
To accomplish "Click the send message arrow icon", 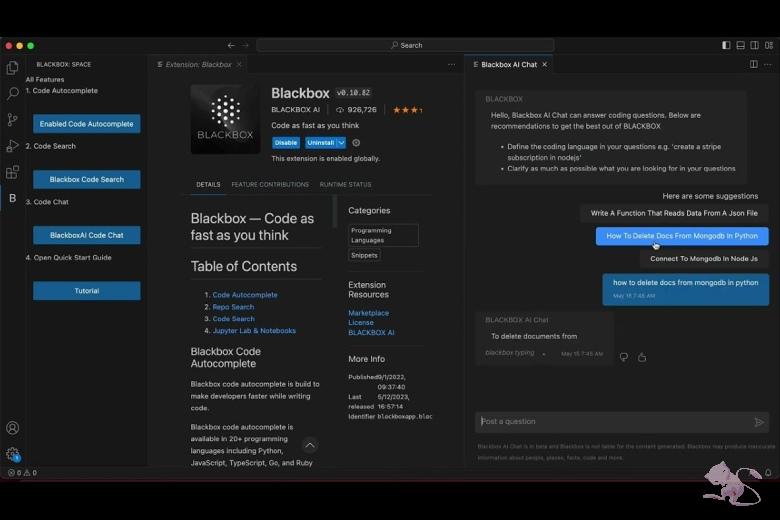I will pos(759,422).
